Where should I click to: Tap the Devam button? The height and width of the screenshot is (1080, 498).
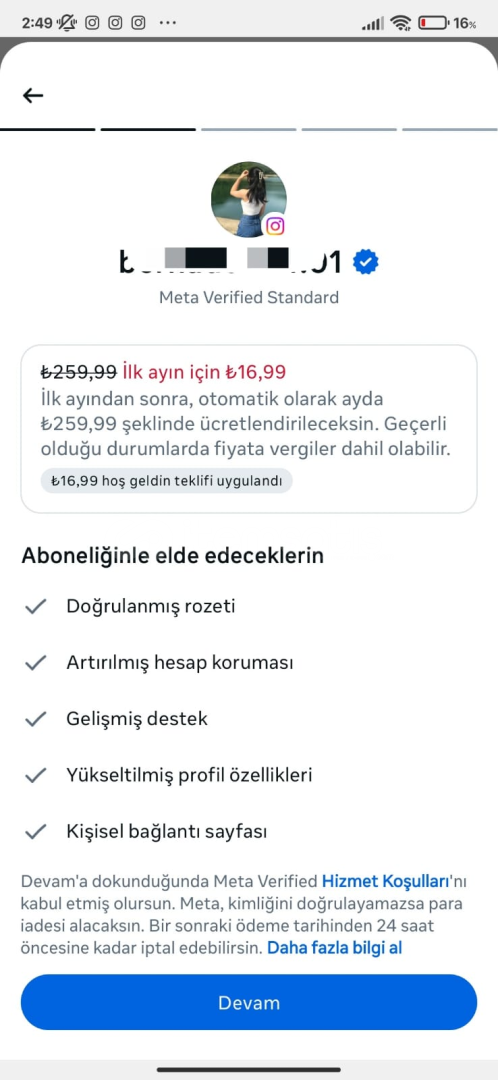point(249,1002)
